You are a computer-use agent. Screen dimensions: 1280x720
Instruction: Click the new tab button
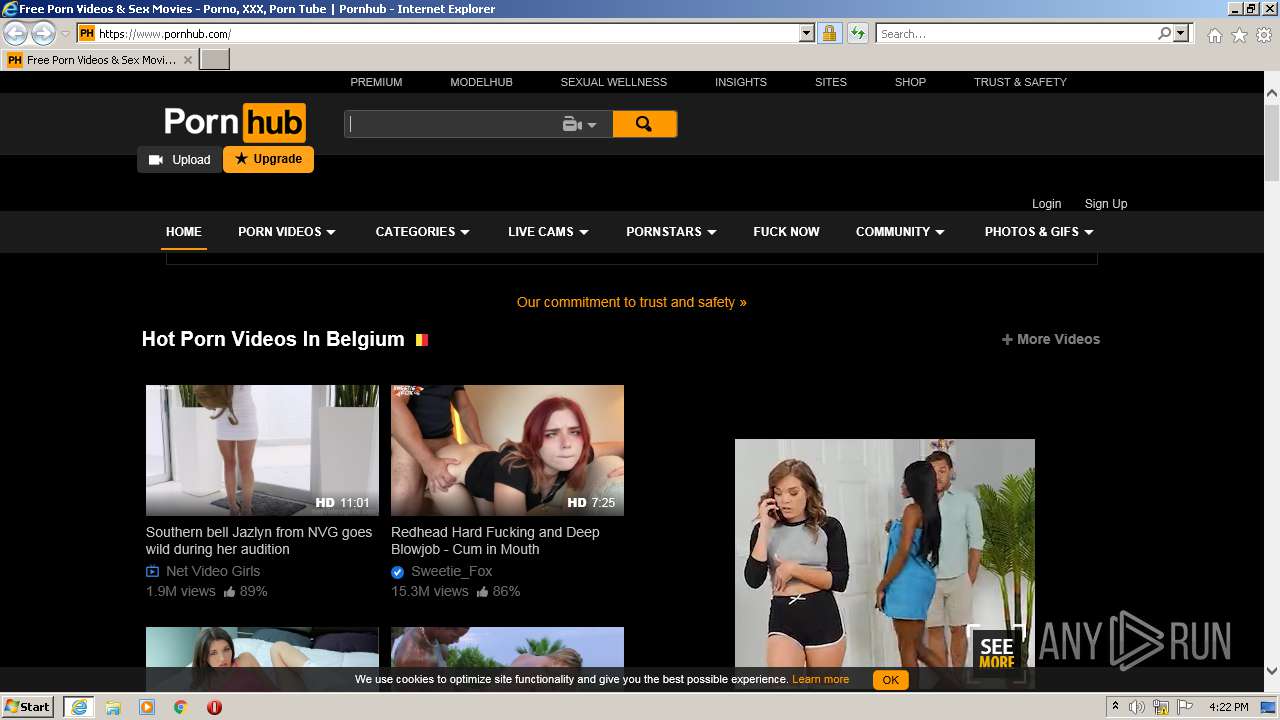215,59
